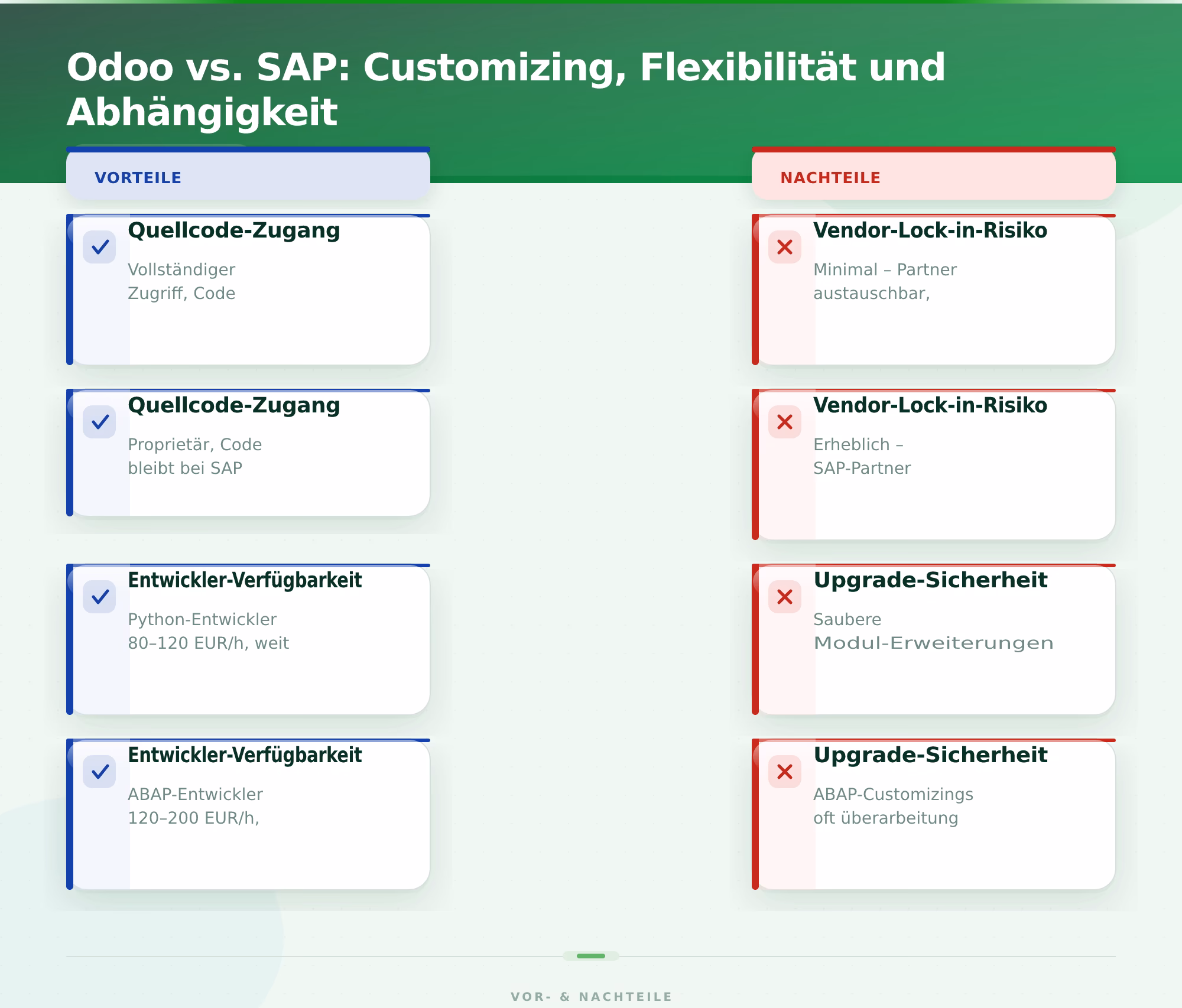Click the green page indicator pill
Viewport: 1182px width, 1008px height.
point(591,956)
